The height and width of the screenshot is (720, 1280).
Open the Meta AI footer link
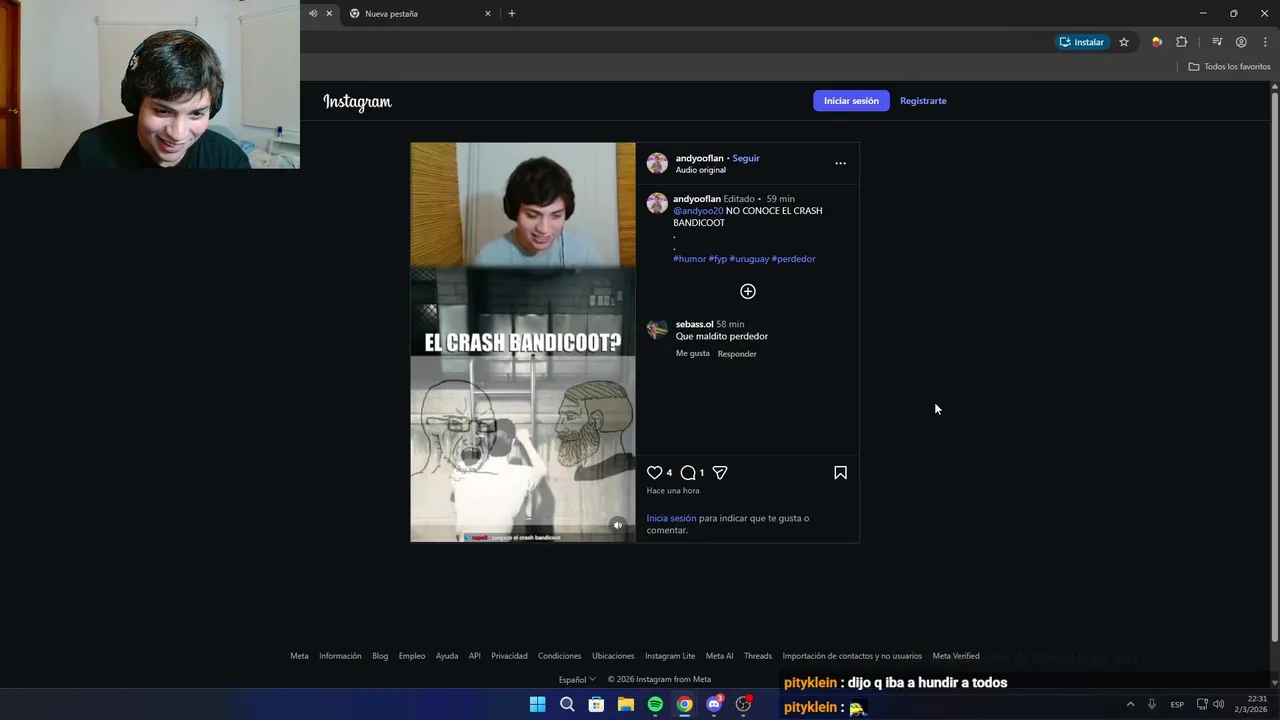719,656
